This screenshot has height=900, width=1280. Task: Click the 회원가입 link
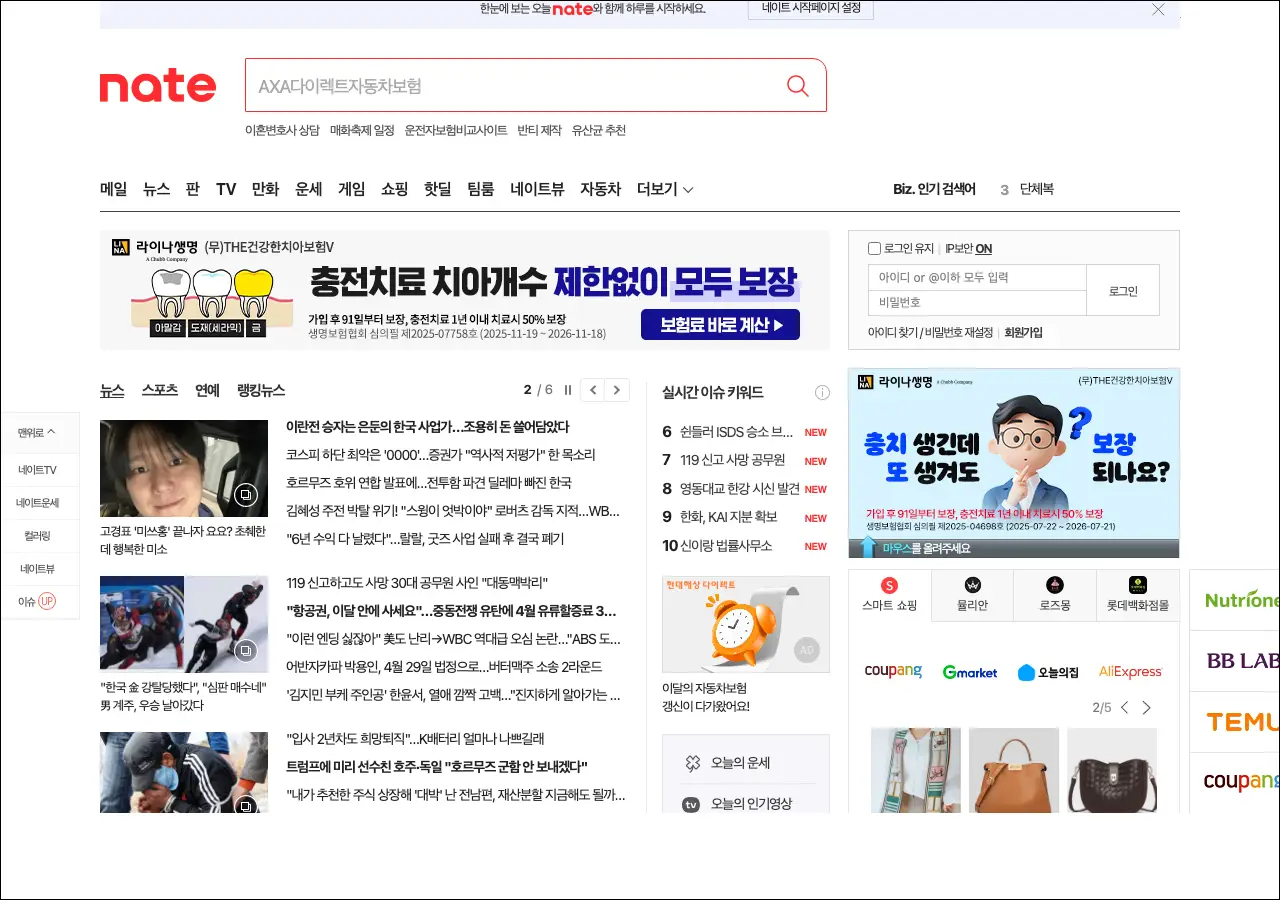(1023, 332)
